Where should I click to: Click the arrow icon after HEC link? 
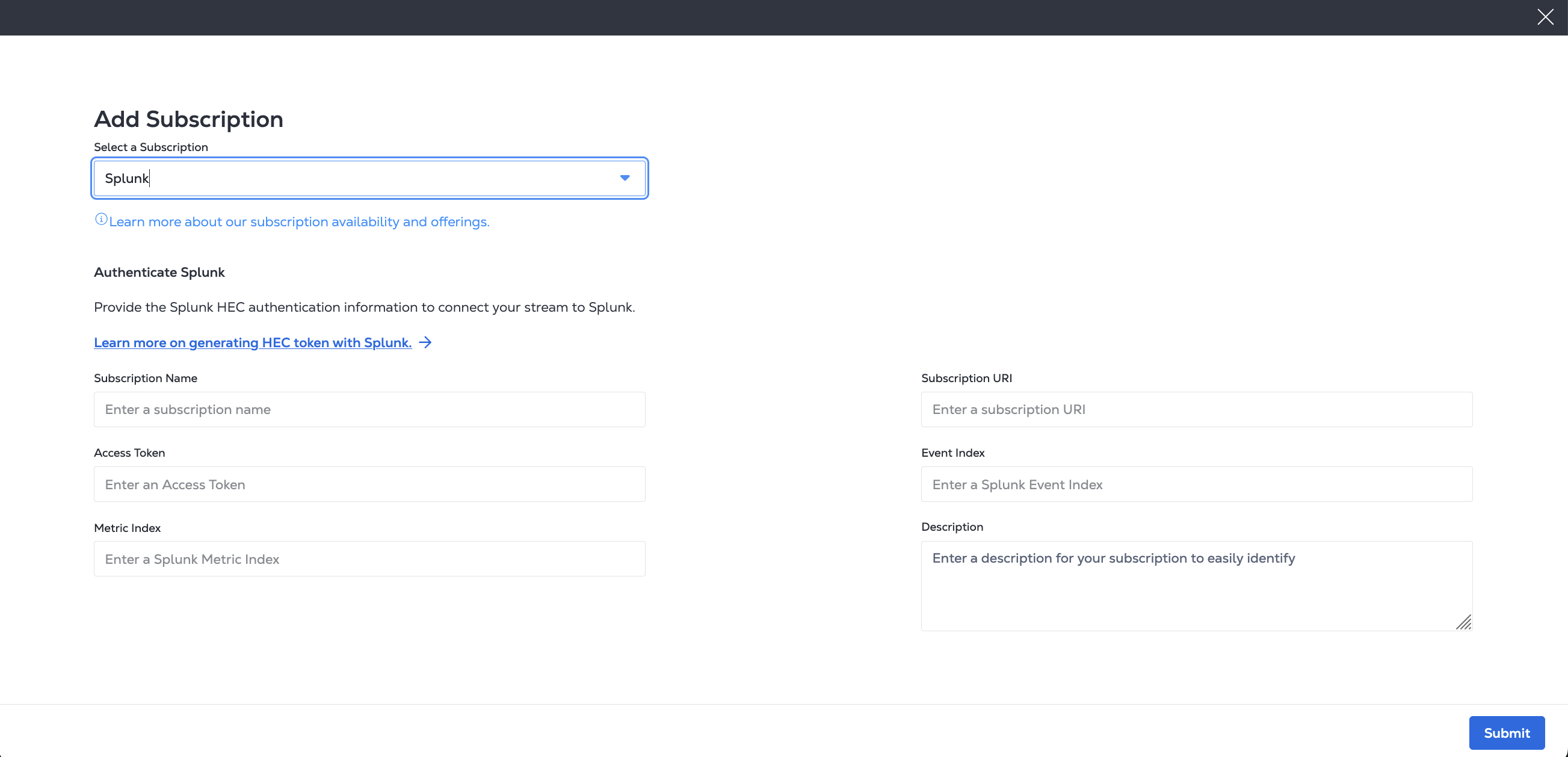[x=425, y=342]
